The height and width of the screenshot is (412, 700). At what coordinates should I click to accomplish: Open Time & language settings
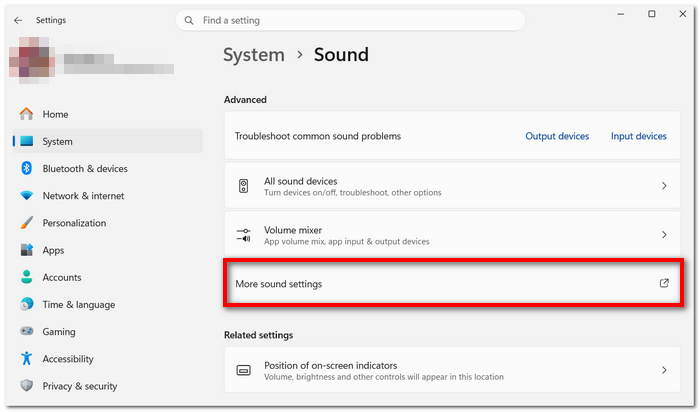108,304
